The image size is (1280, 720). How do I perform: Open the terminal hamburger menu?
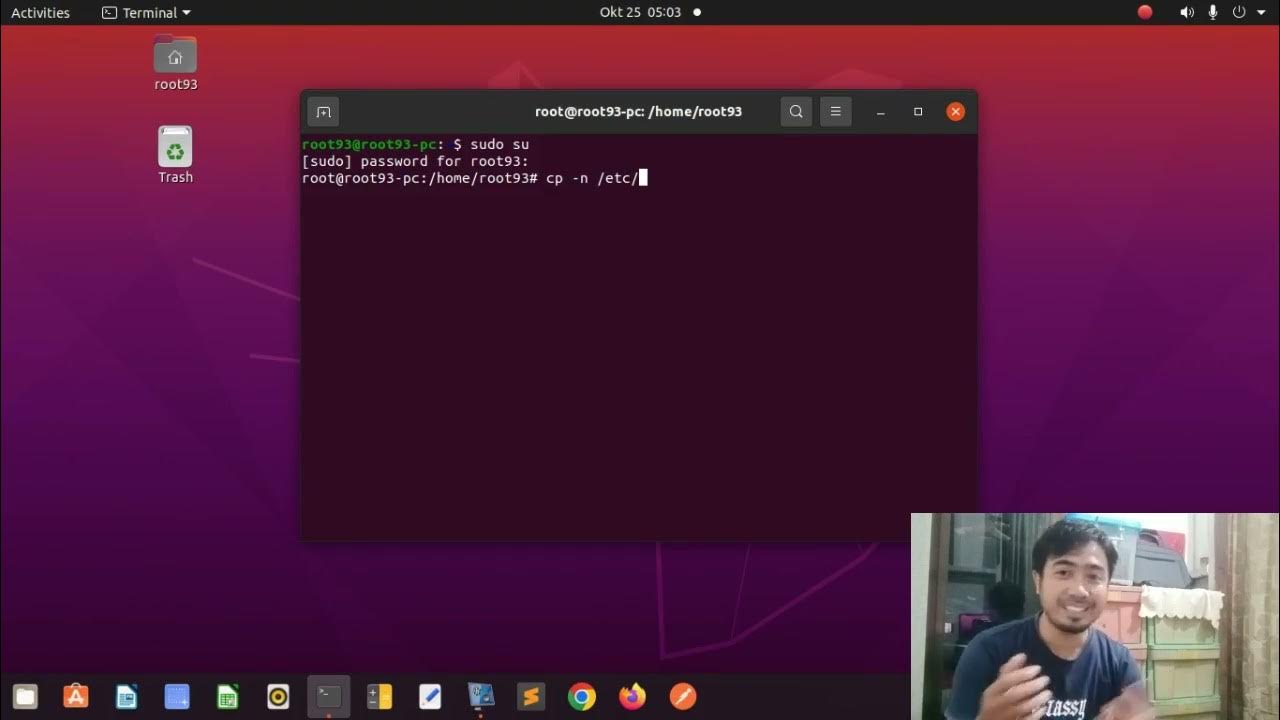[x=836, y=112]
